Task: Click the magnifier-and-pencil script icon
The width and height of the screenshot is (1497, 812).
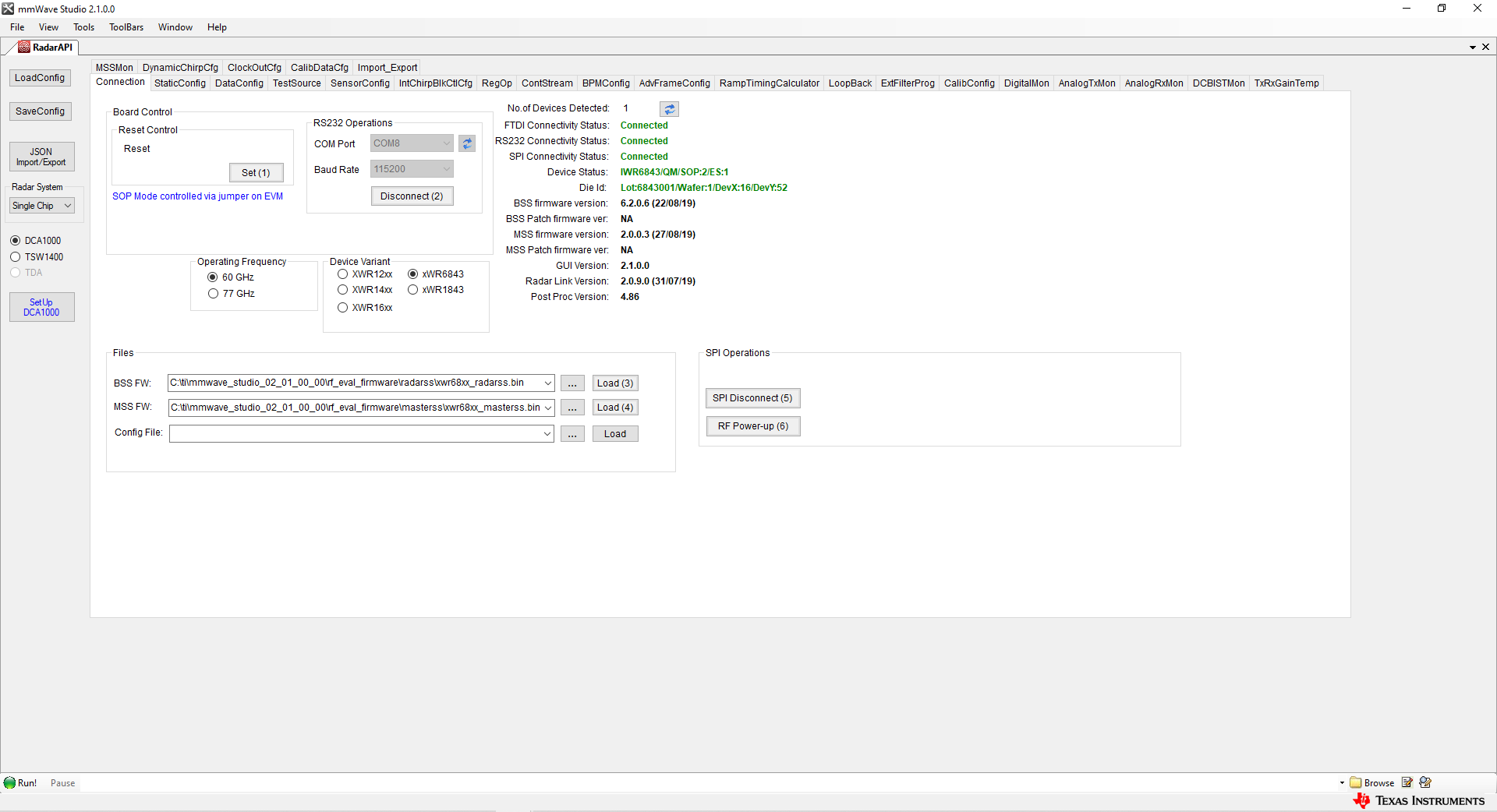Action: (1425, 782)
